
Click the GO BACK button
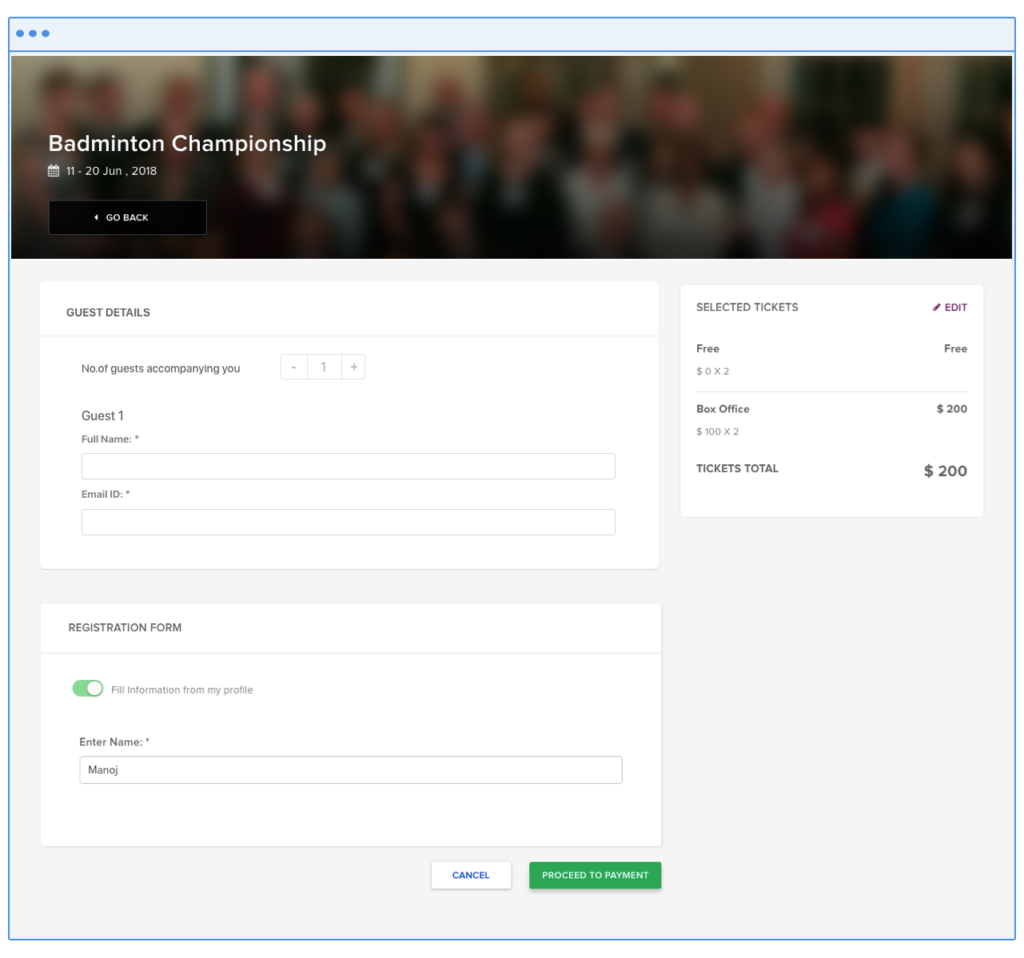(127, 217)
